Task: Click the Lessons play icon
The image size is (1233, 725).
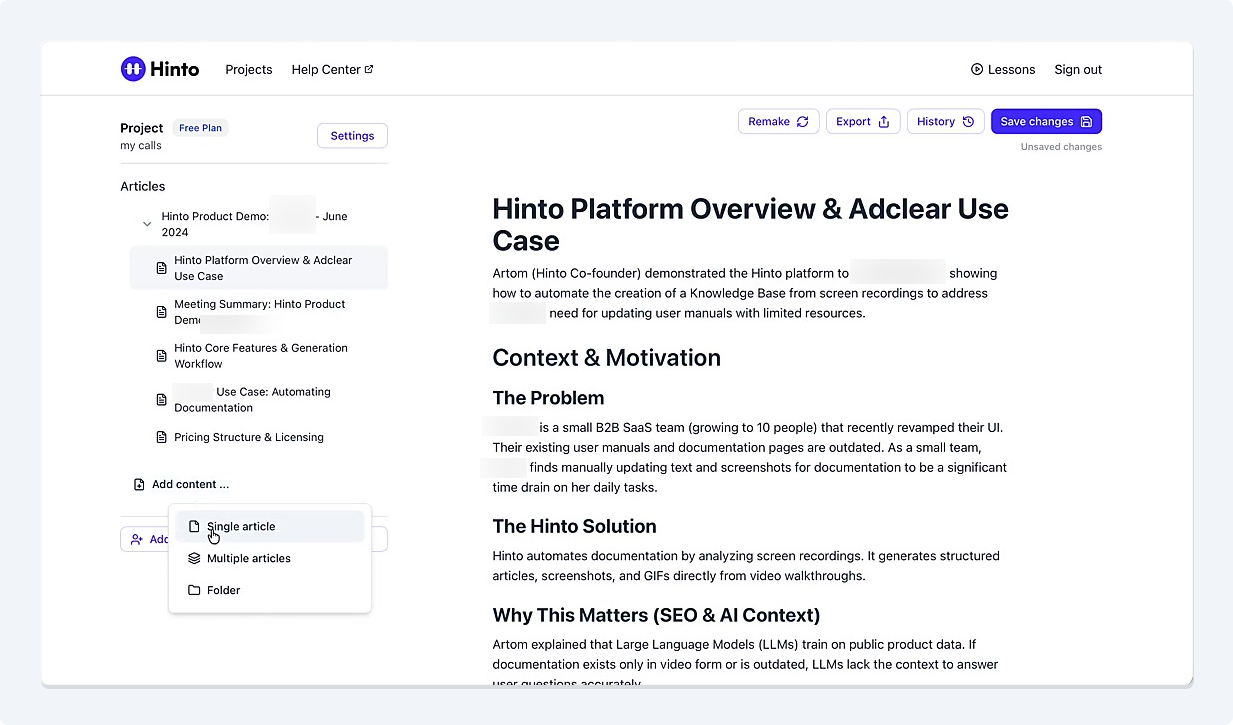Action: (x=977, y=69)
